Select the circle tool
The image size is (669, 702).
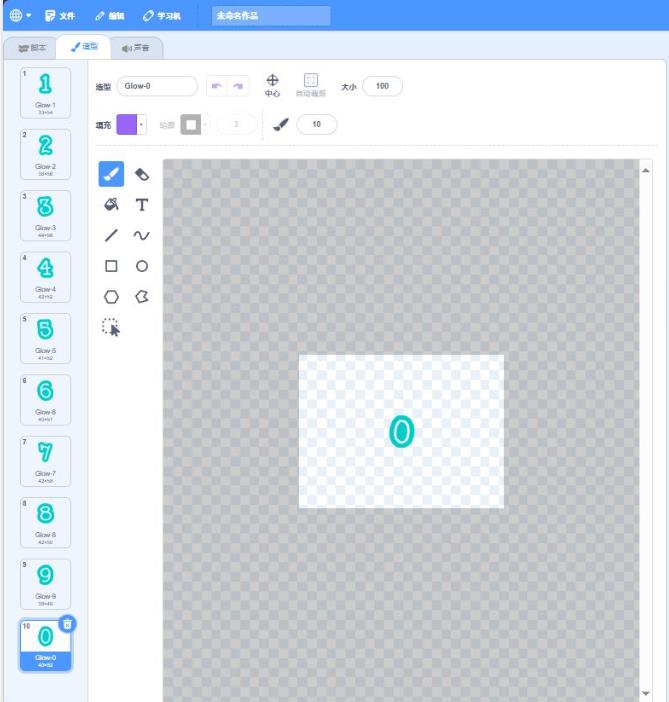click(142, 266)
